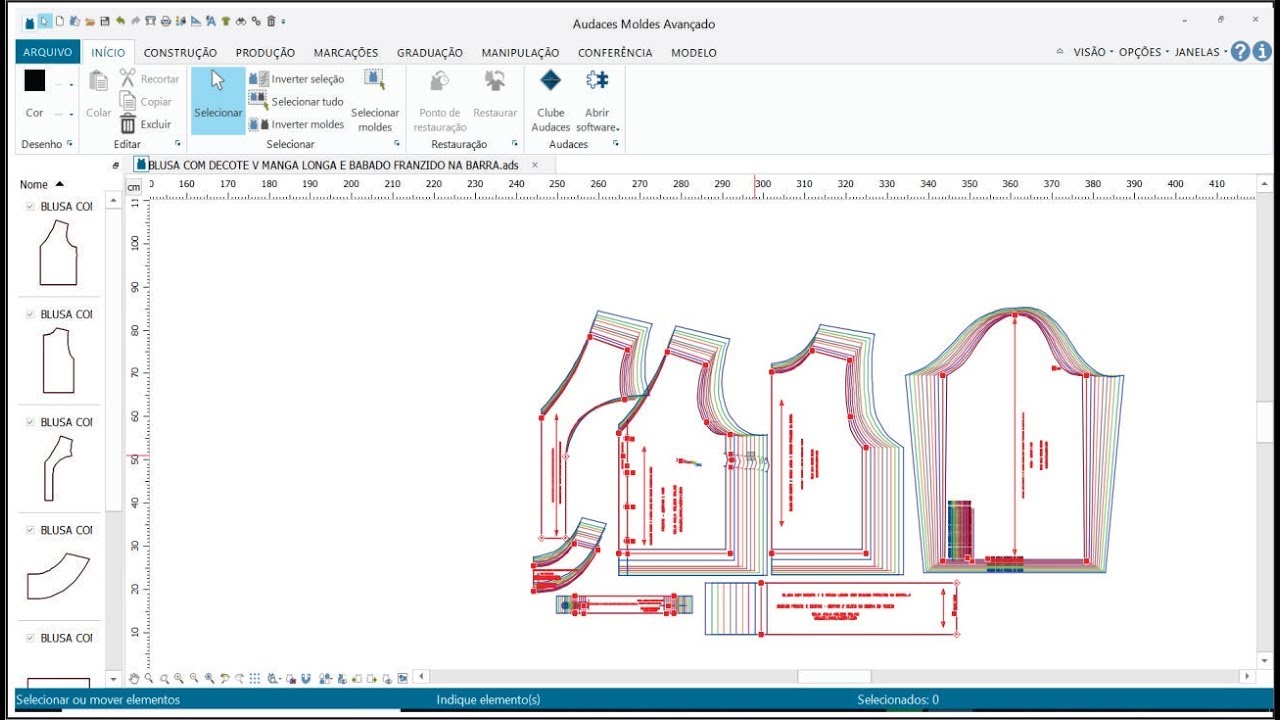Switch to the CONSTRUÇÃO ribbon tab

(x=180, y=53)
